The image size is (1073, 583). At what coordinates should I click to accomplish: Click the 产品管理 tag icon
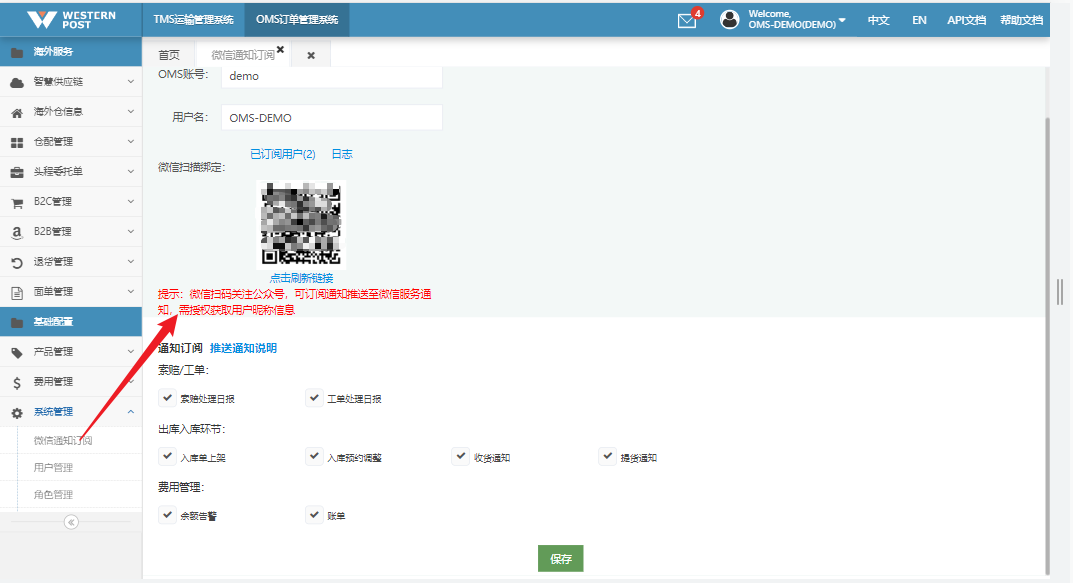pos(17,352)
